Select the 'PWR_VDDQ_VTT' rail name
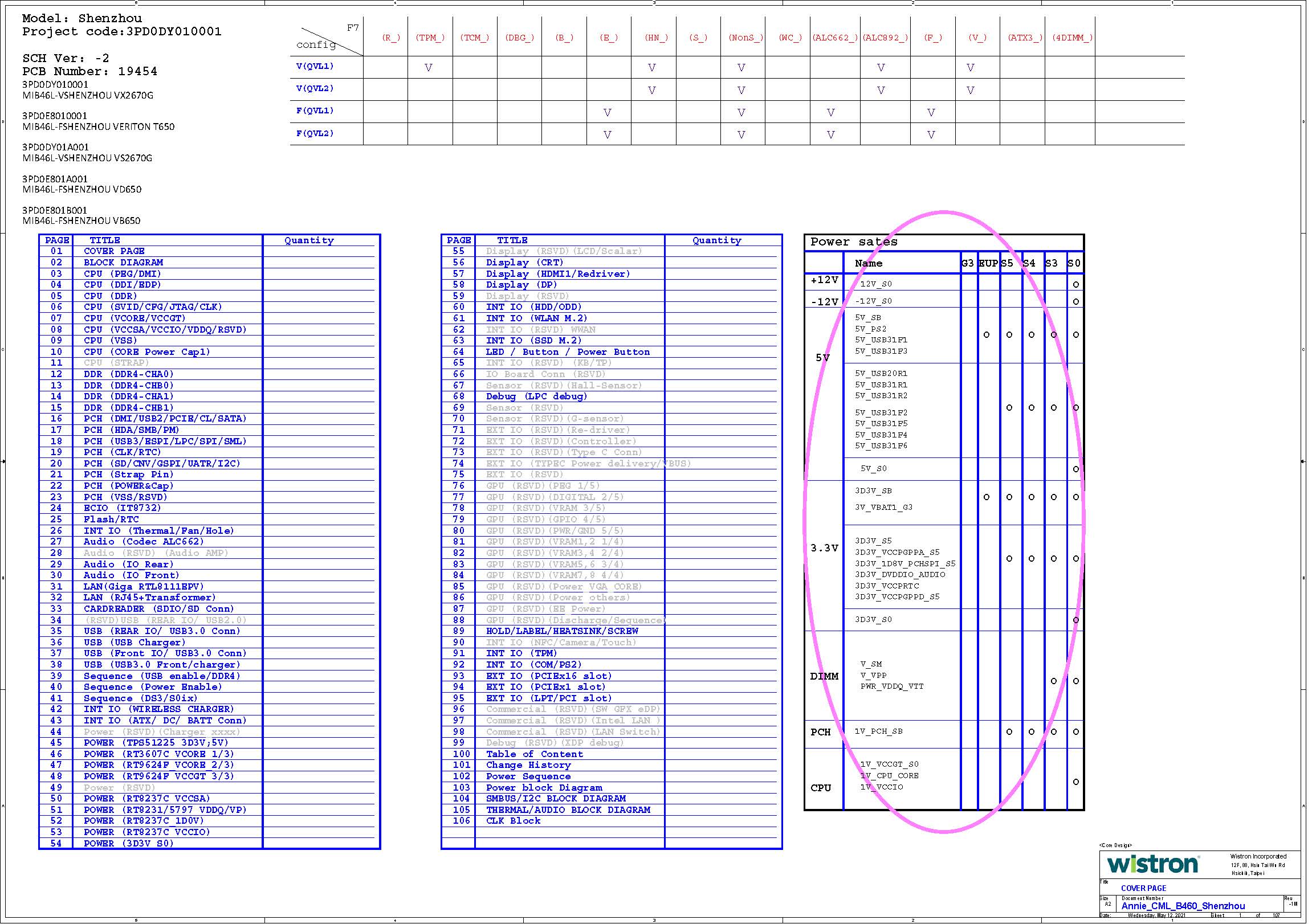This screenshot has height=924, width=1312. (895, 688)
